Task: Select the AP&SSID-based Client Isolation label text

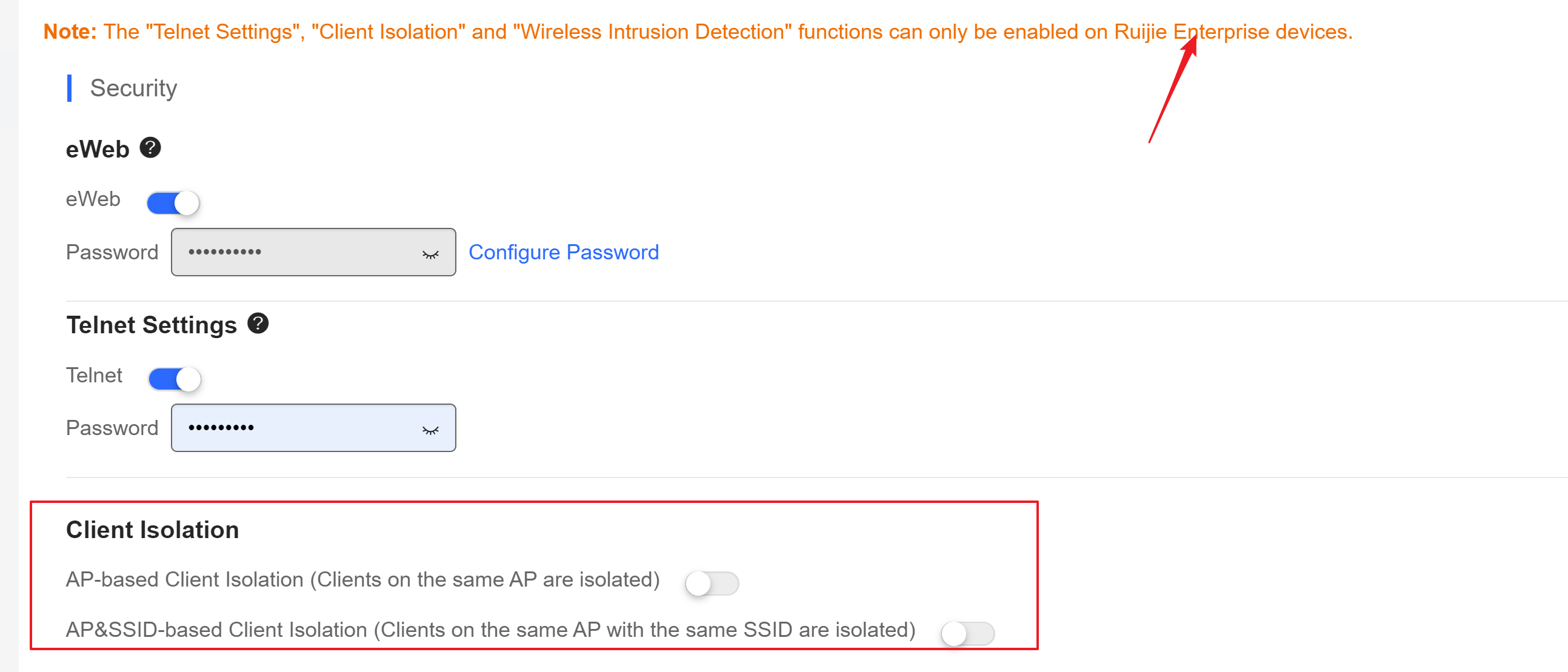Action: 490,630
